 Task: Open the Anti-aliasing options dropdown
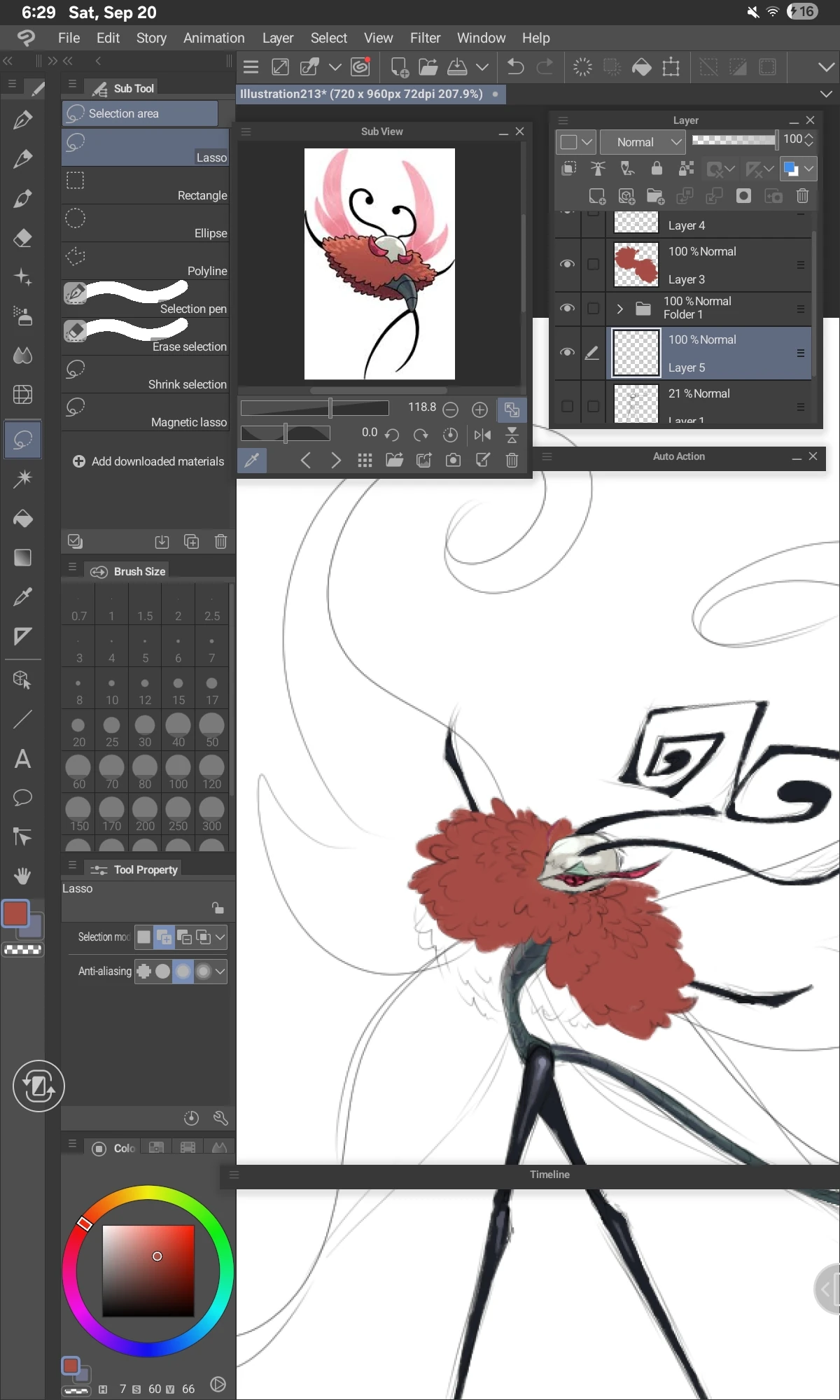(220, 971)
